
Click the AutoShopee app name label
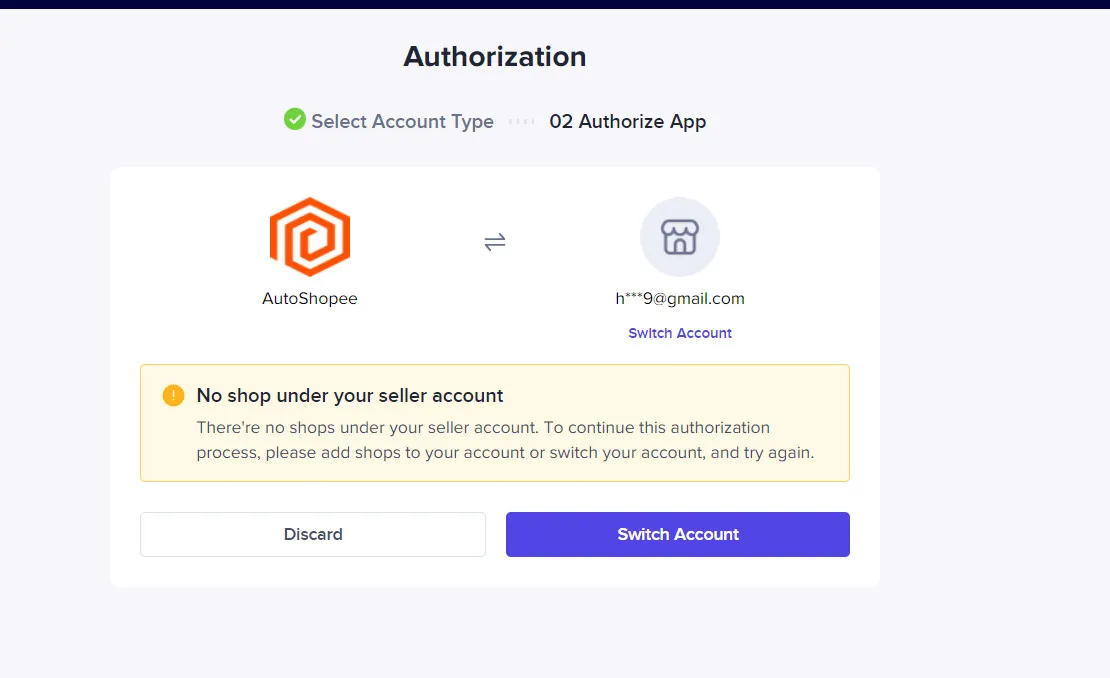click(309, 299)
